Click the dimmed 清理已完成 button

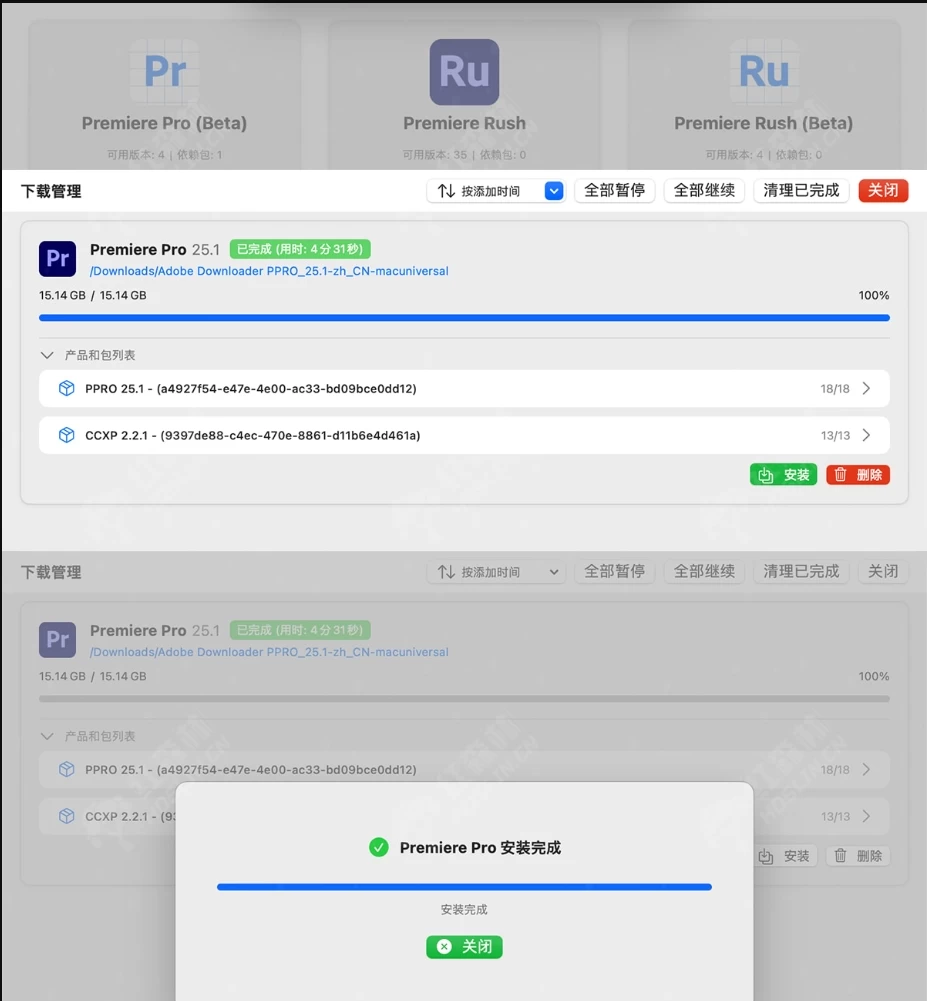[x=801, y=572]
